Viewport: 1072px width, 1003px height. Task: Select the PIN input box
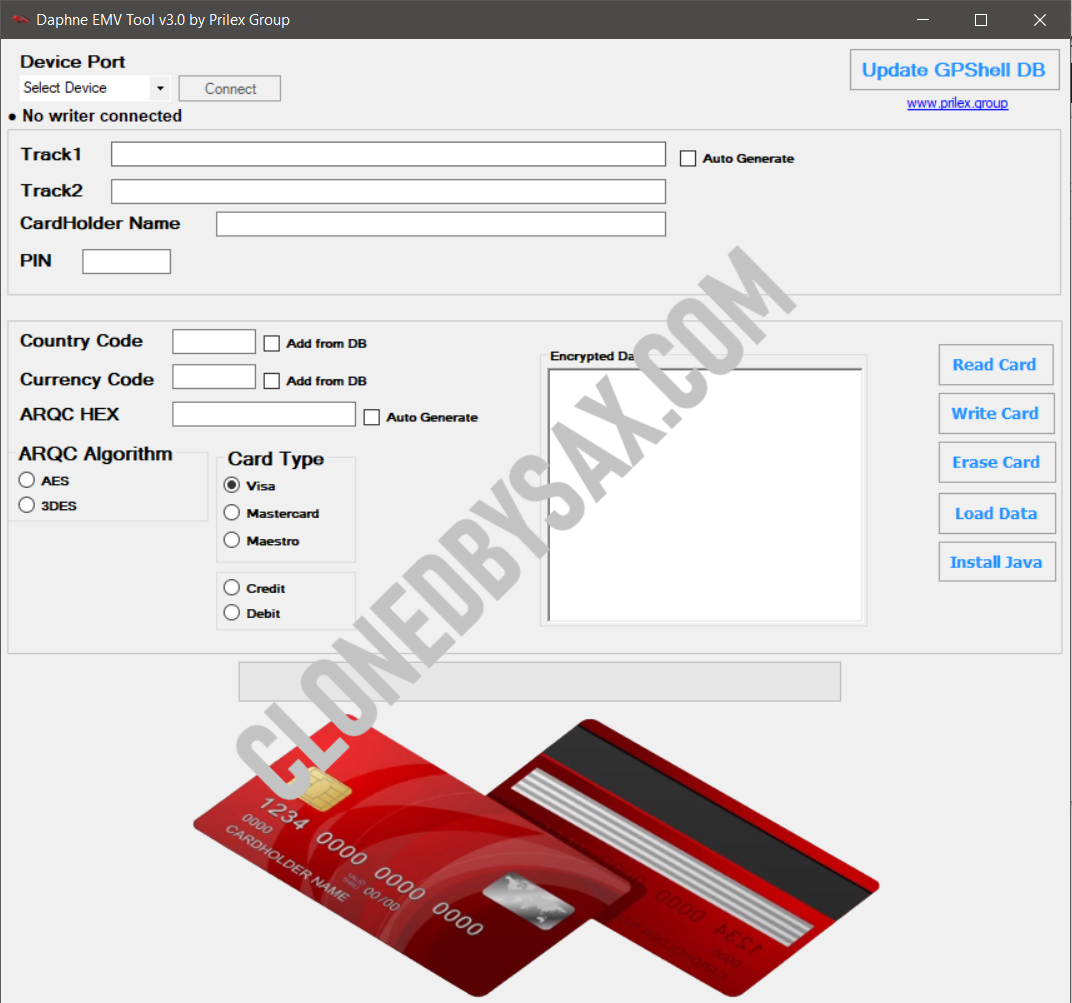click(x=126, y=261)
